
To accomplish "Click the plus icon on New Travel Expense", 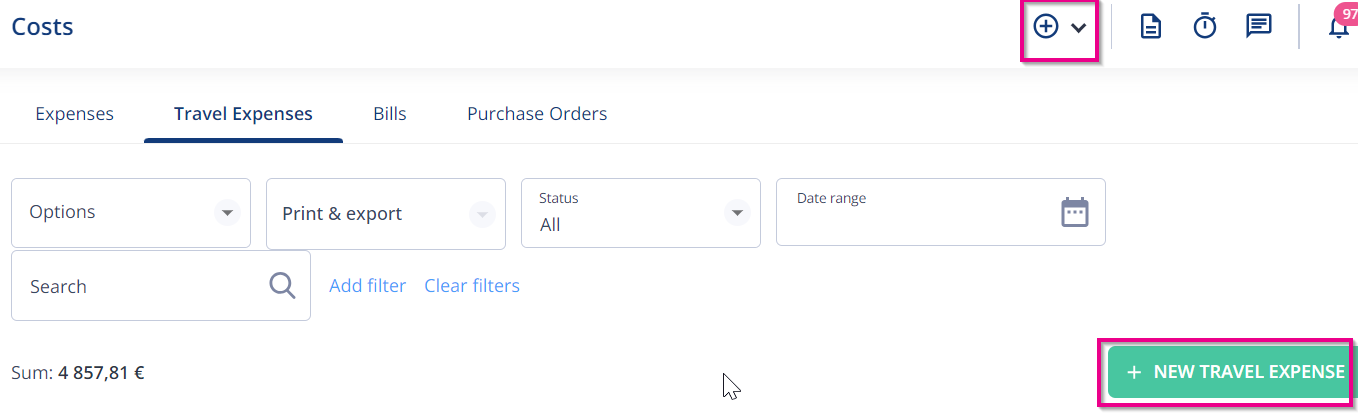I will point(1133,372).
